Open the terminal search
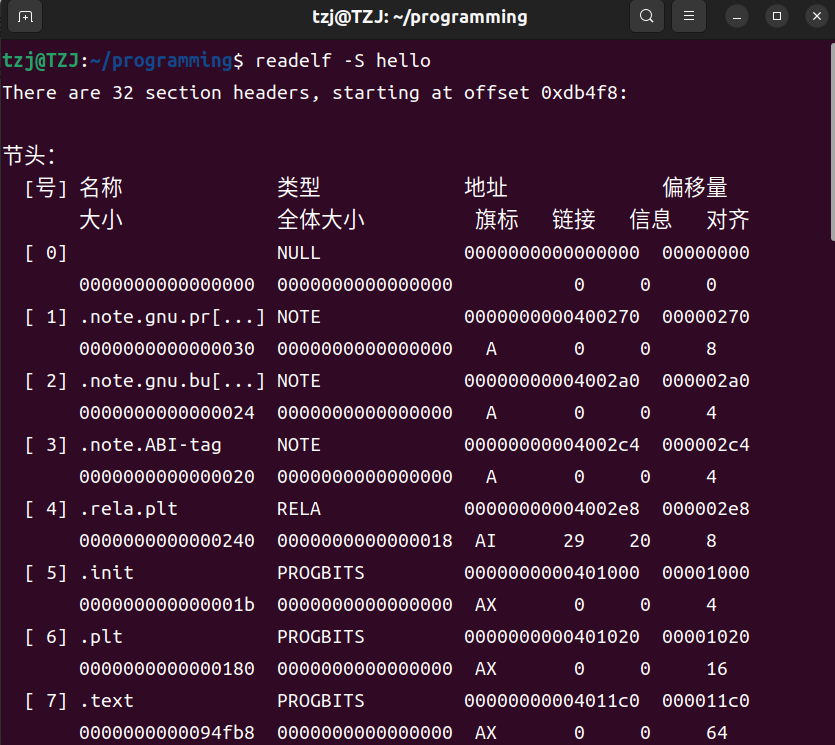835x745 pixels. click(646, 17)
